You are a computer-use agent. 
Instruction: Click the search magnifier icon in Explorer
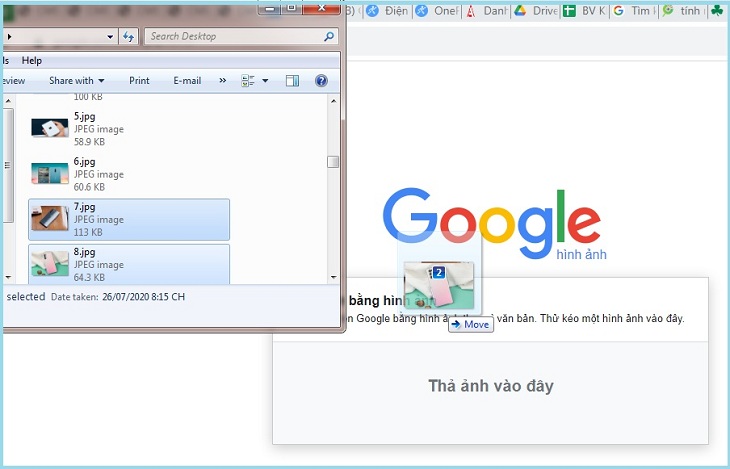click(329, 36)
